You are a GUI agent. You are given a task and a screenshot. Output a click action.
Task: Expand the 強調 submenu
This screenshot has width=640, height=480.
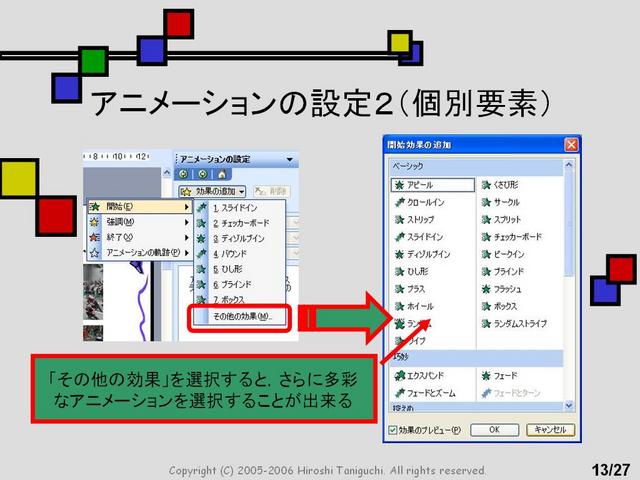pos(139,222)
